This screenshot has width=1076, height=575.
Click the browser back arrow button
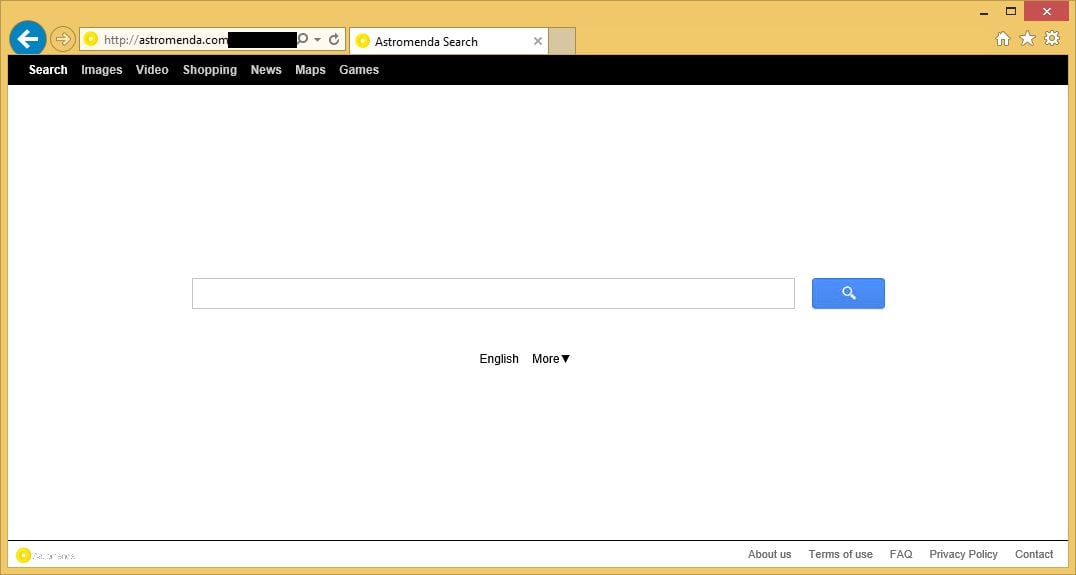point(27,38)
